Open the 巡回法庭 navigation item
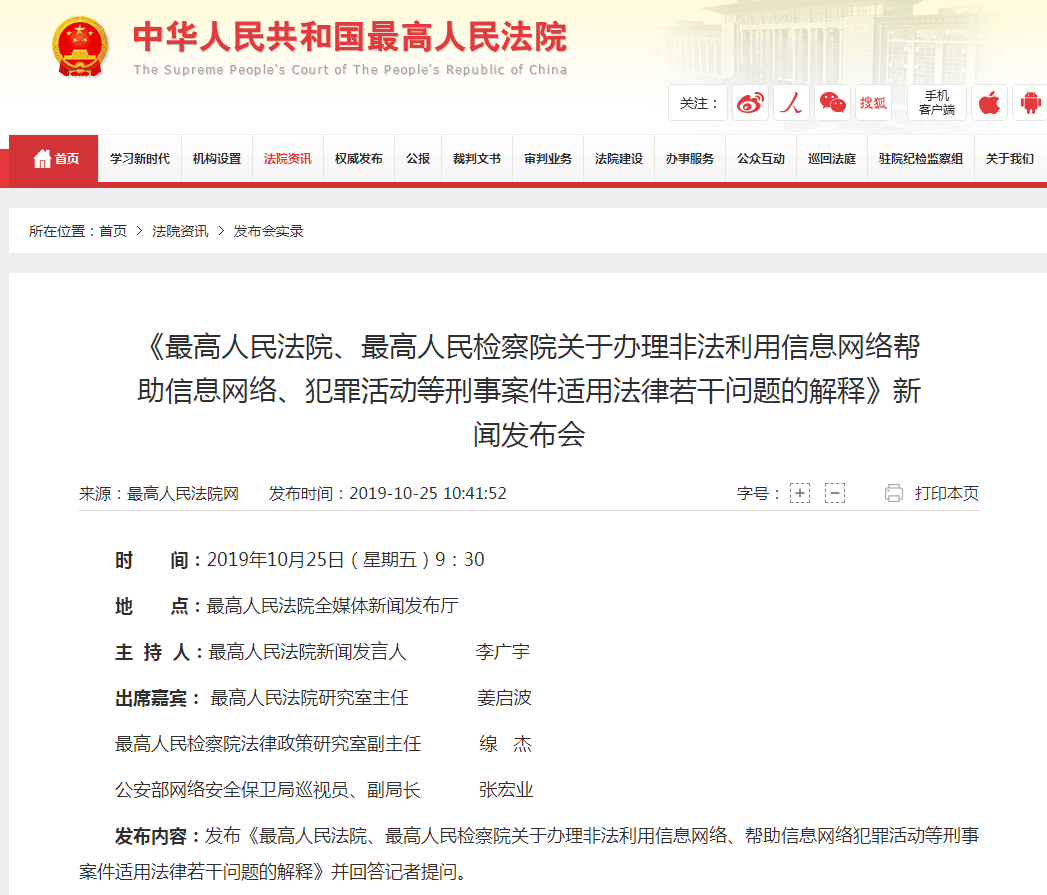This screenshot has width=1047, height=895. [831, 159]
